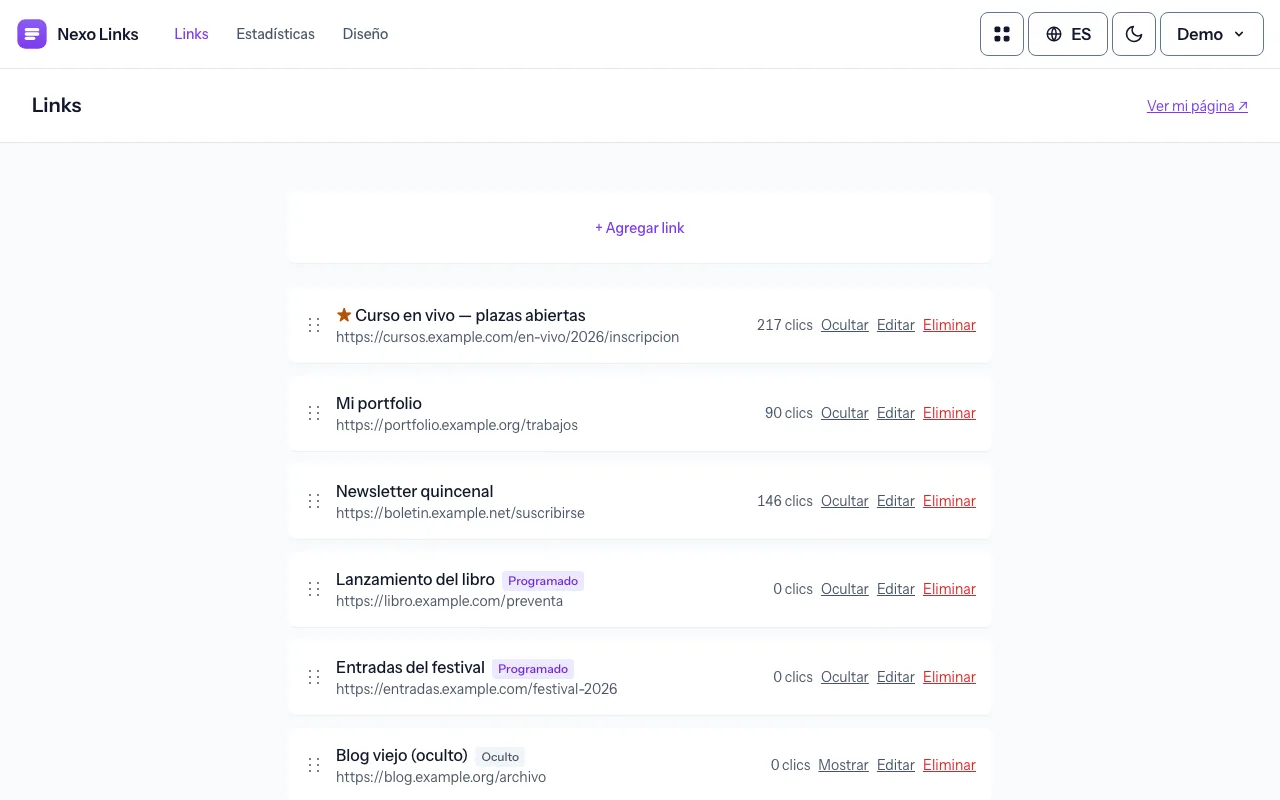Hide the Entradas del festival link
Viewport: 1280px width, 800px height.
click(x=845, y=677)
